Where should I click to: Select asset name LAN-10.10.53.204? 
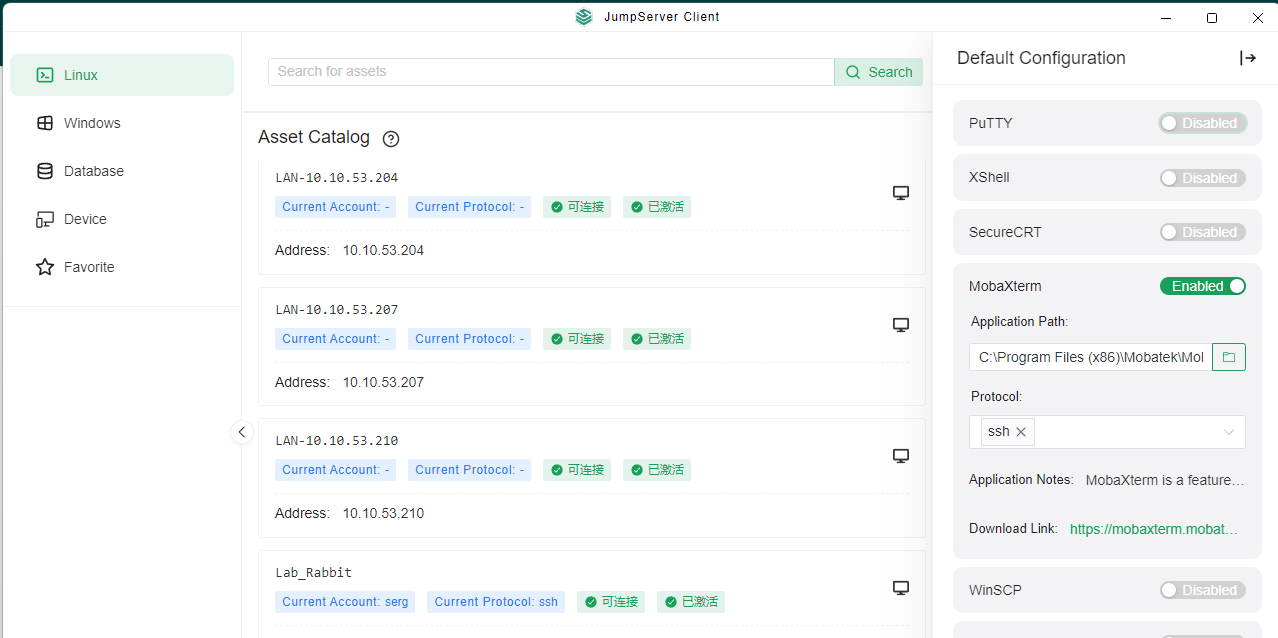(x=337, y=178)
